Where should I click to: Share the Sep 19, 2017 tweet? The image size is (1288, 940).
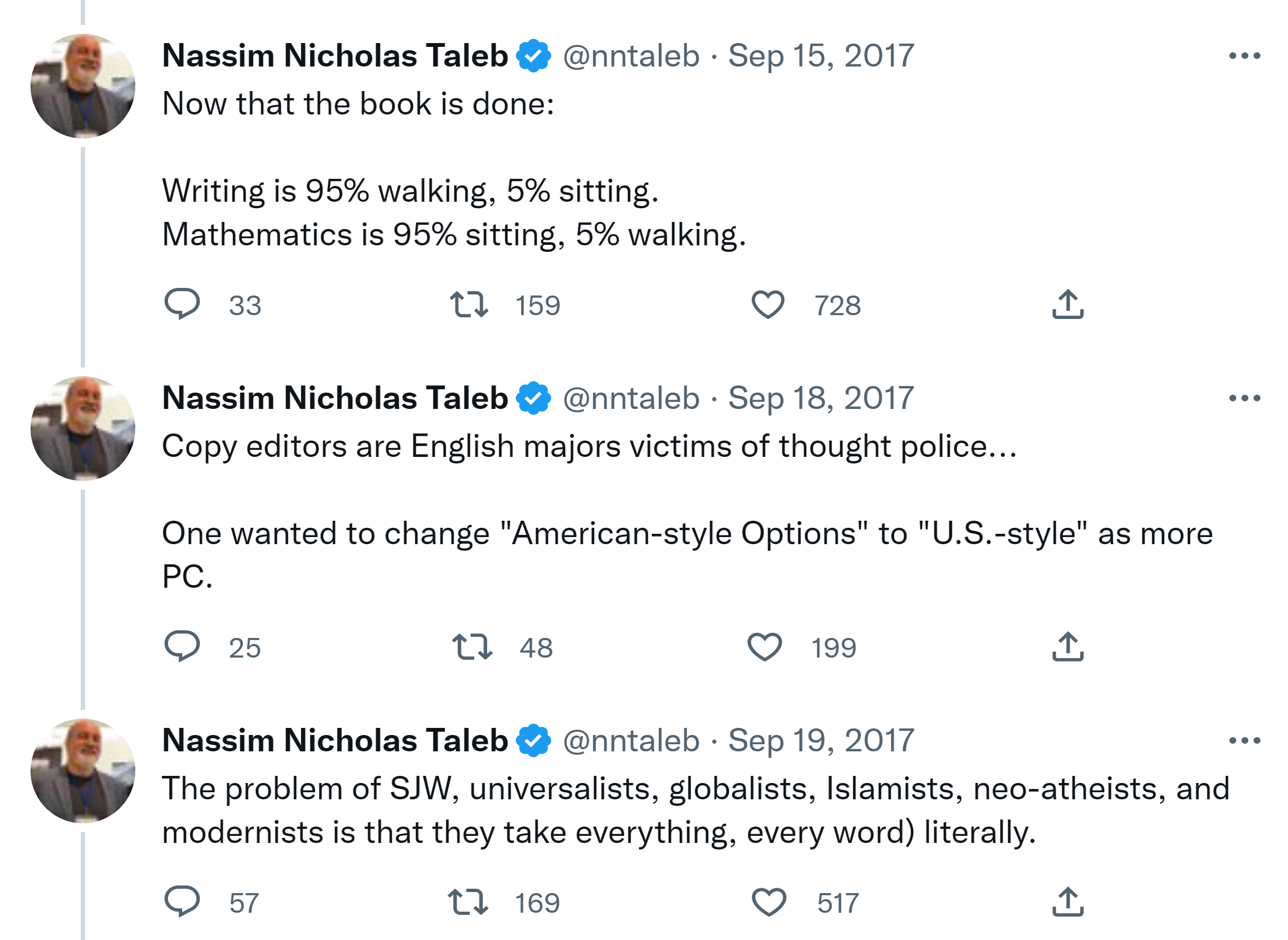coord(1067,902)
